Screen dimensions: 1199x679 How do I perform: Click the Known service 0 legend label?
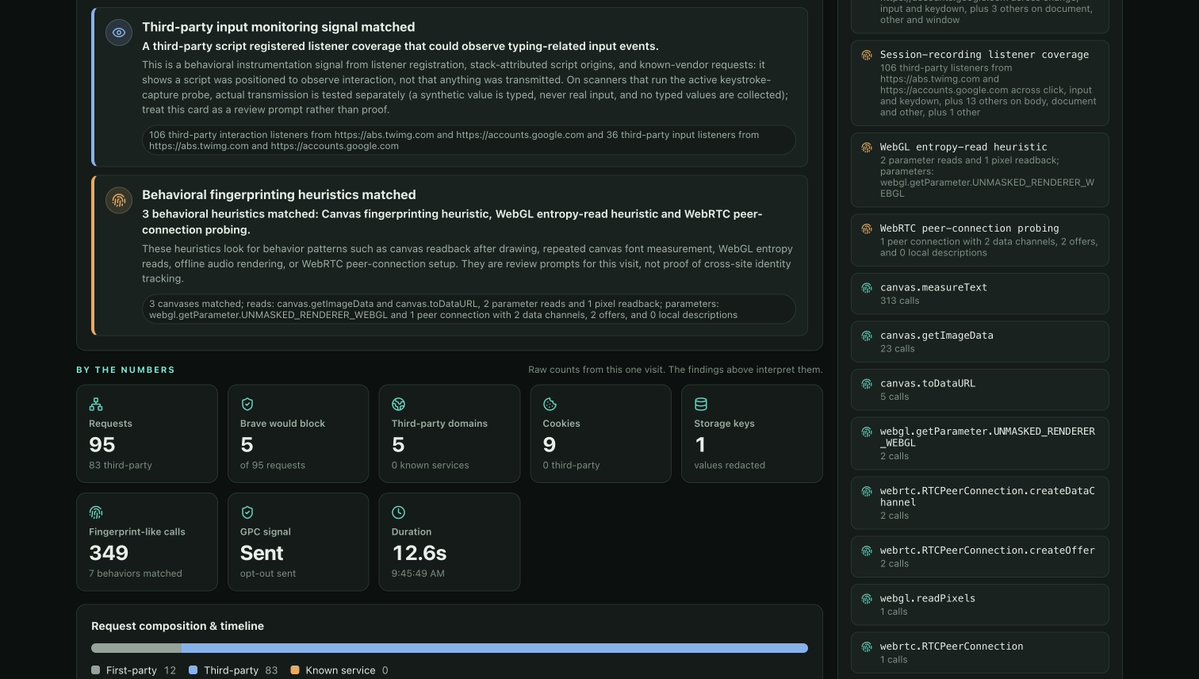pyautogui.click(x=346, y=670)
